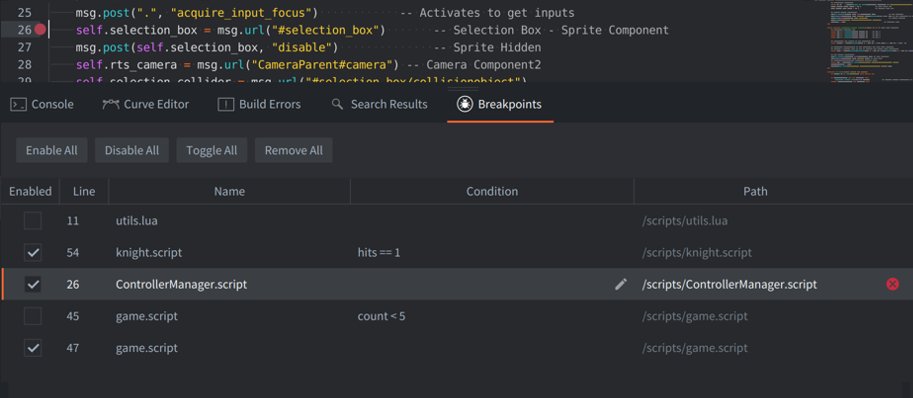This screenshot has width=913, height=398.
Task: Uncheck the ControllerManager.script breakpoint checkbox
Action: [x=33, y=285]
